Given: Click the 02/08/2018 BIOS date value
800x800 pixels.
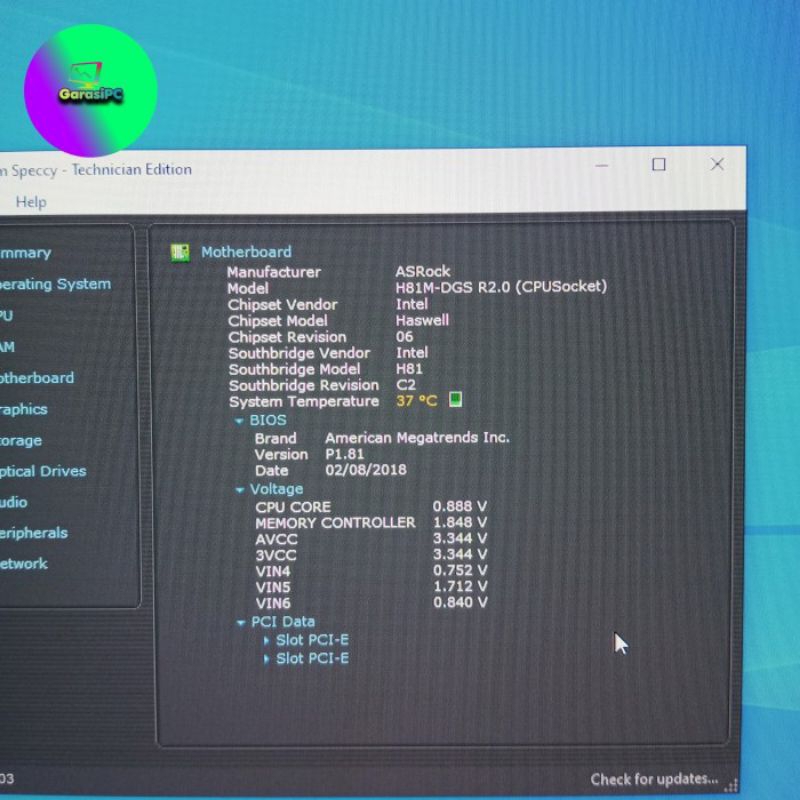Looking at the screenshot, I should (366, 470).
